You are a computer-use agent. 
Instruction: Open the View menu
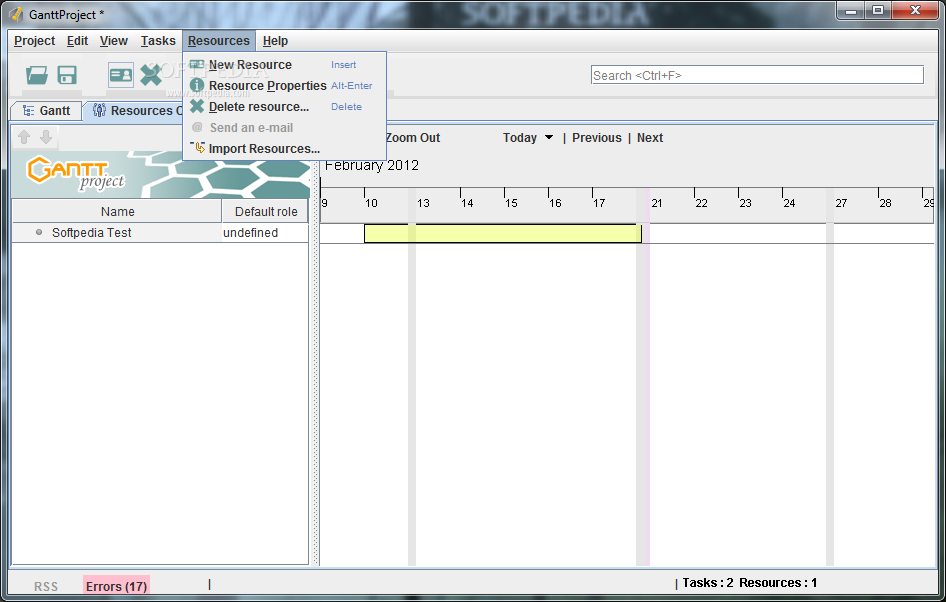(x=113, y=40)
